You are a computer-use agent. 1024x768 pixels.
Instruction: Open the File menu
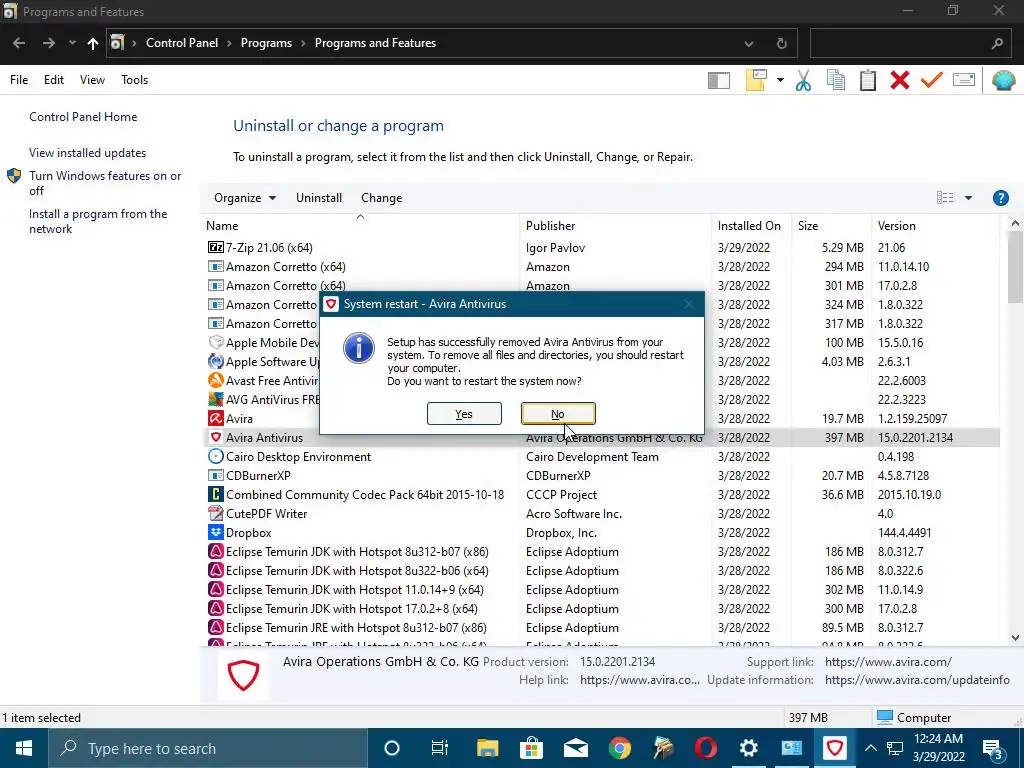19,80
